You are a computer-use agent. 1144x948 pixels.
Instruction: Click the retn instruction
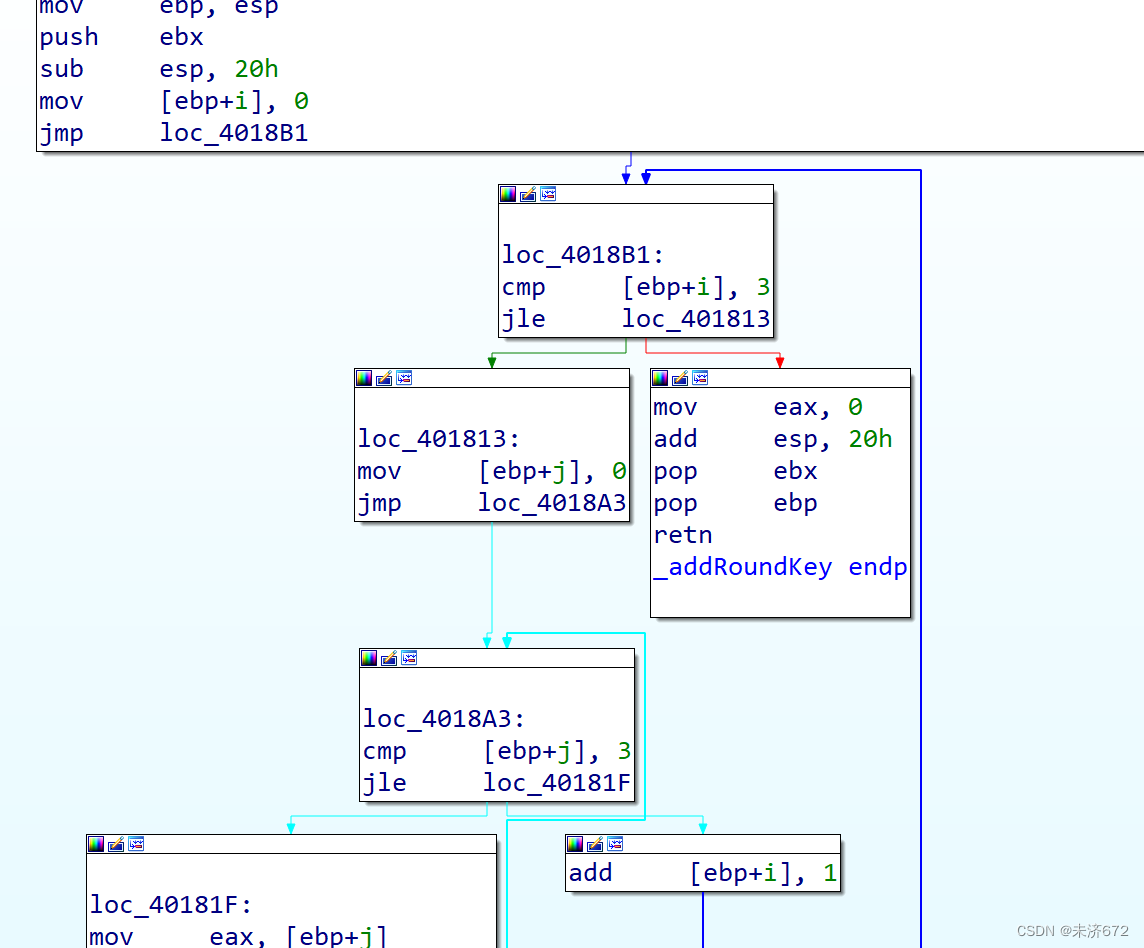point(683,535)
